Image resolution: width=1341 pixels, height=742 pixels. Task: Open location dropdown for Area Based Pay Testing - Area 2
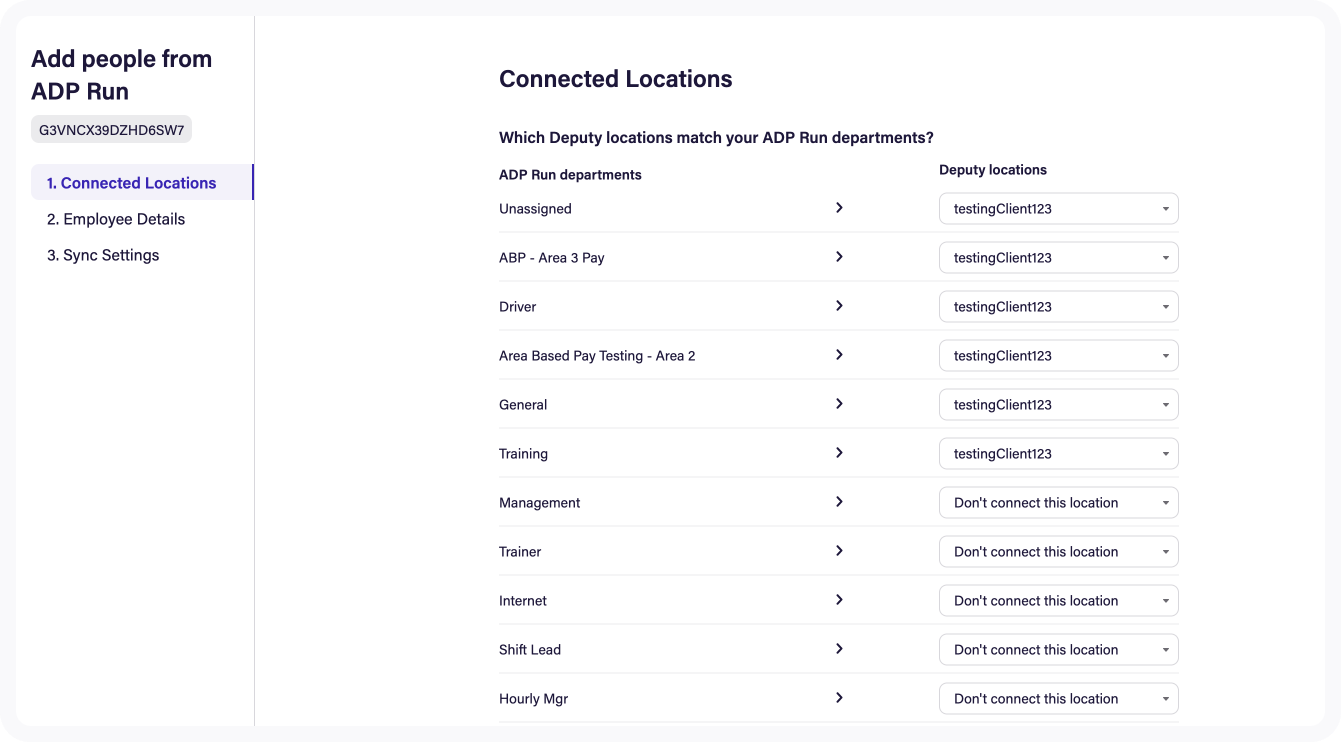tap(1059, 356)
